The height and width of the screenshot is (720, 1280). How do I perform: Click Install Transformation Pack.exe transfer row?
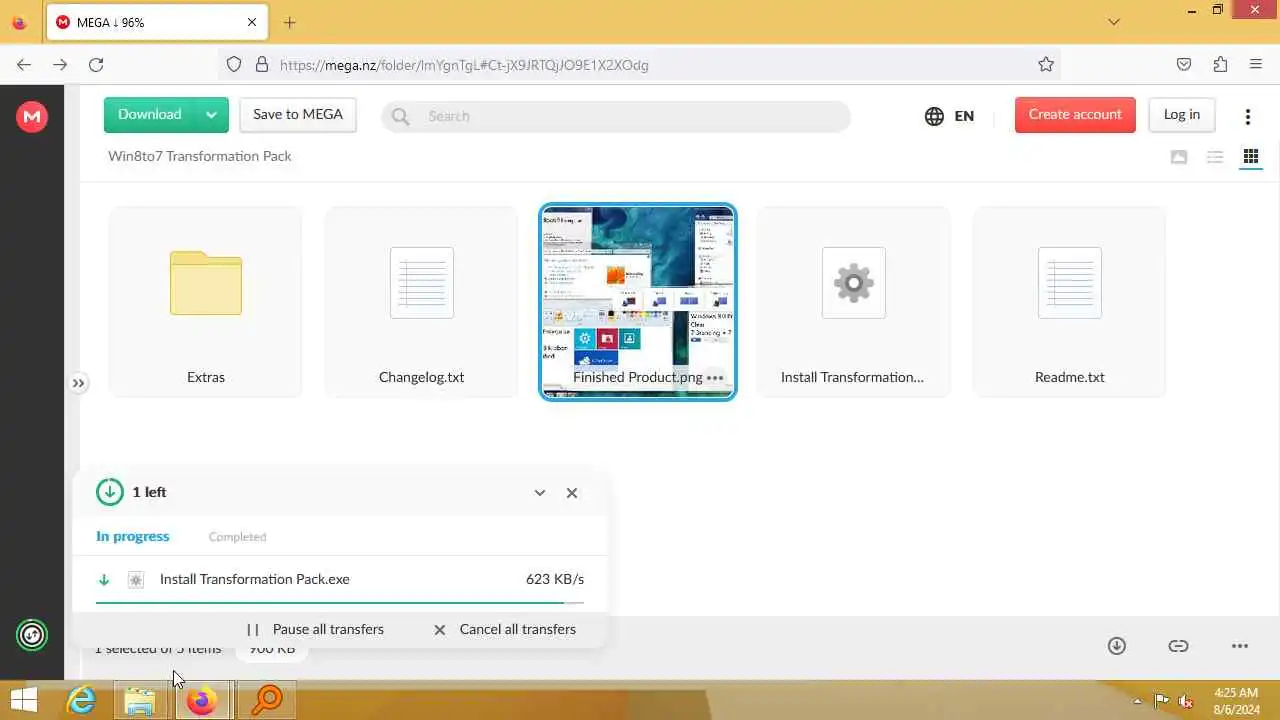point(340,580)
